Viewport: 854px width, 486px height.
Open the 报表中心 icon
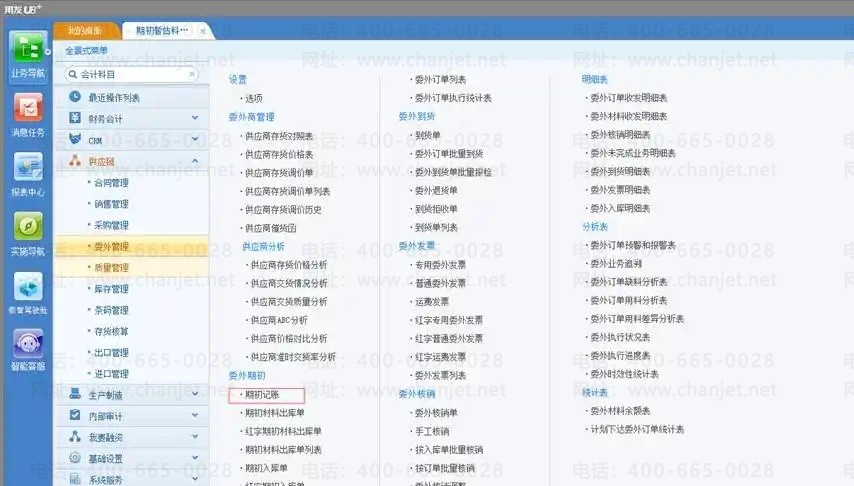(26, 172)
